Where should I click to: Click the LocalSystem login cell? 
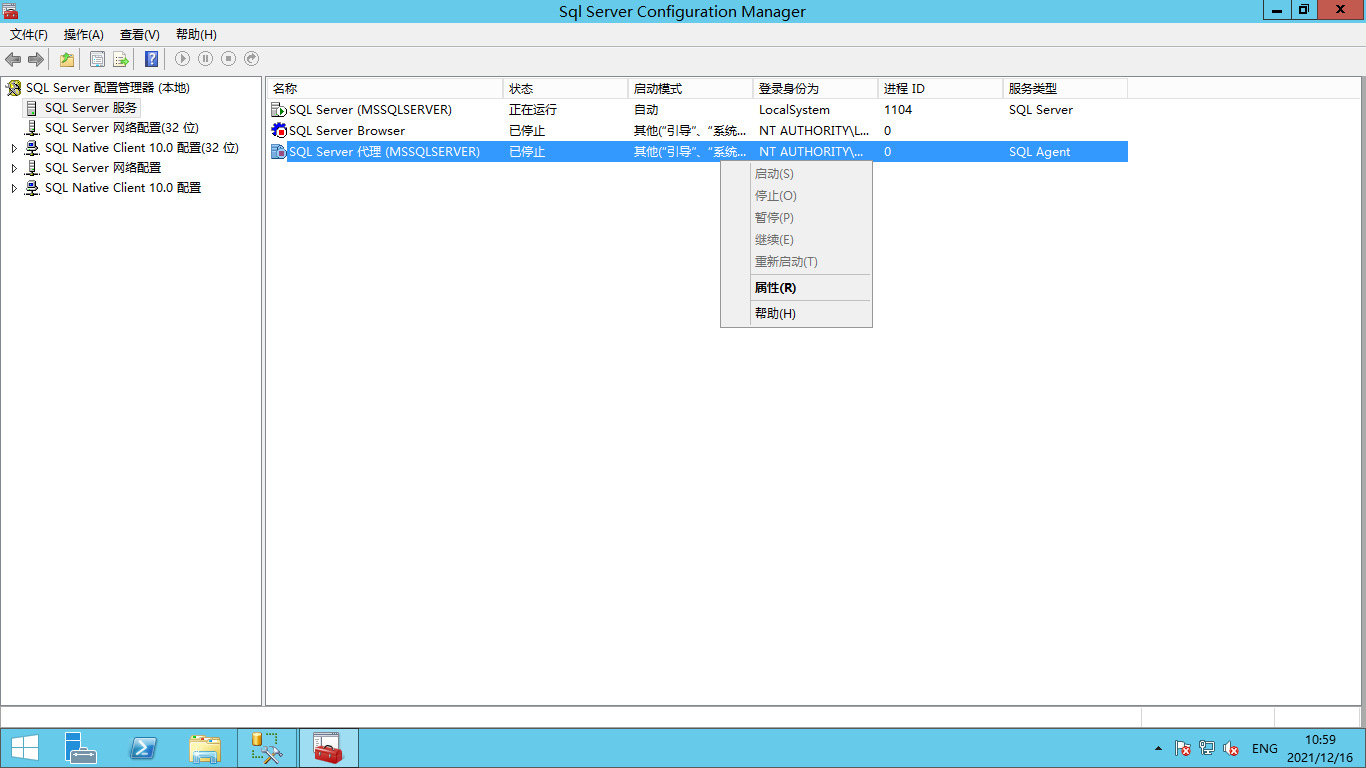(x=794, y=110)
